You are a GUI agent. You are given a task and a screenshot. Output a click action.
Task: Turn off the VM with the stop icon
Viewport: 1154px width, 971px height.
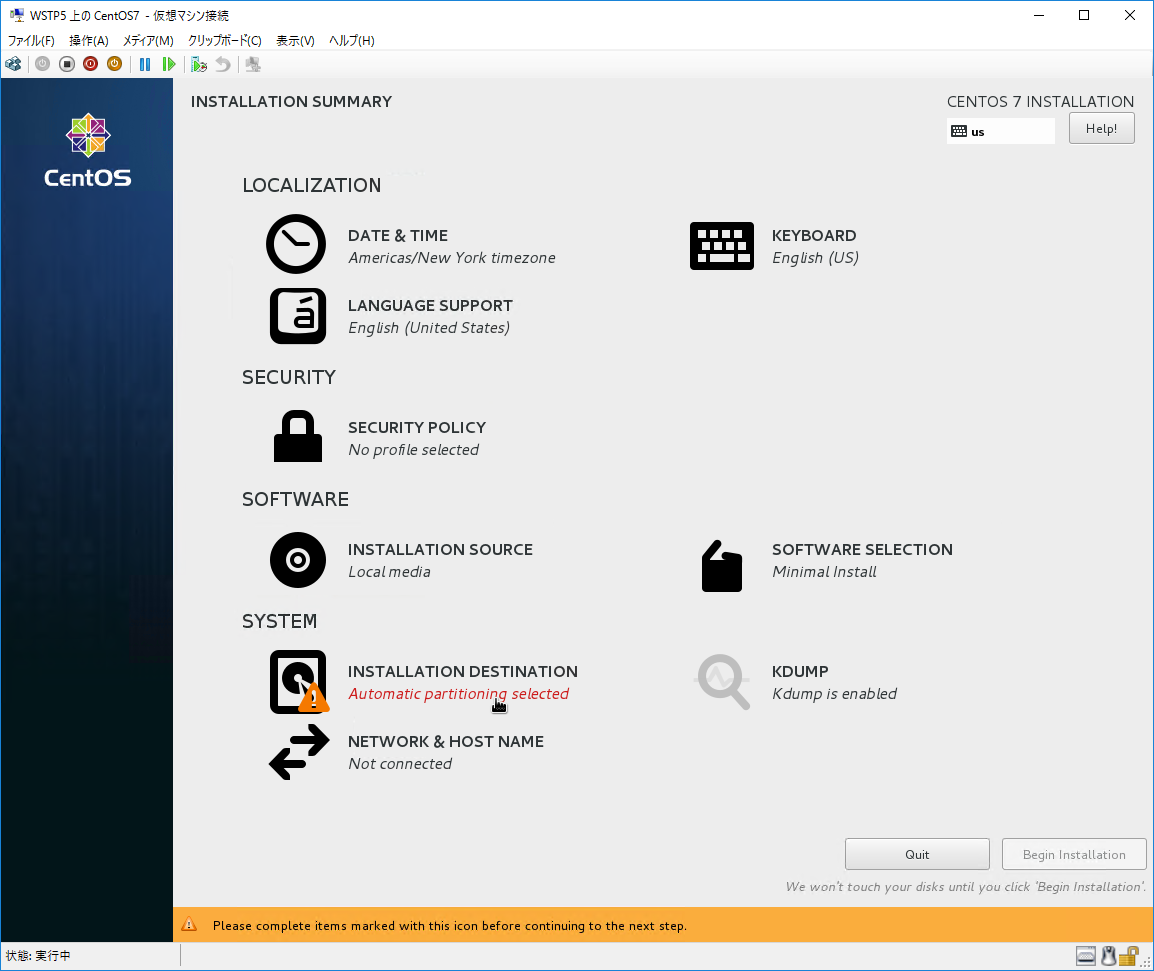67,64
